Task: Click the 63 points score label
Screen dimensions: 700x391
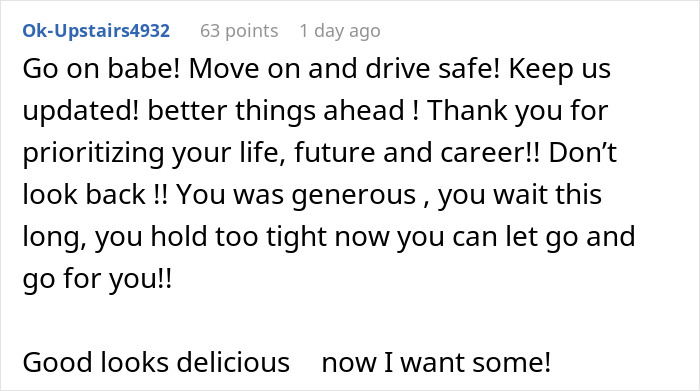Action: click(239, 31)
